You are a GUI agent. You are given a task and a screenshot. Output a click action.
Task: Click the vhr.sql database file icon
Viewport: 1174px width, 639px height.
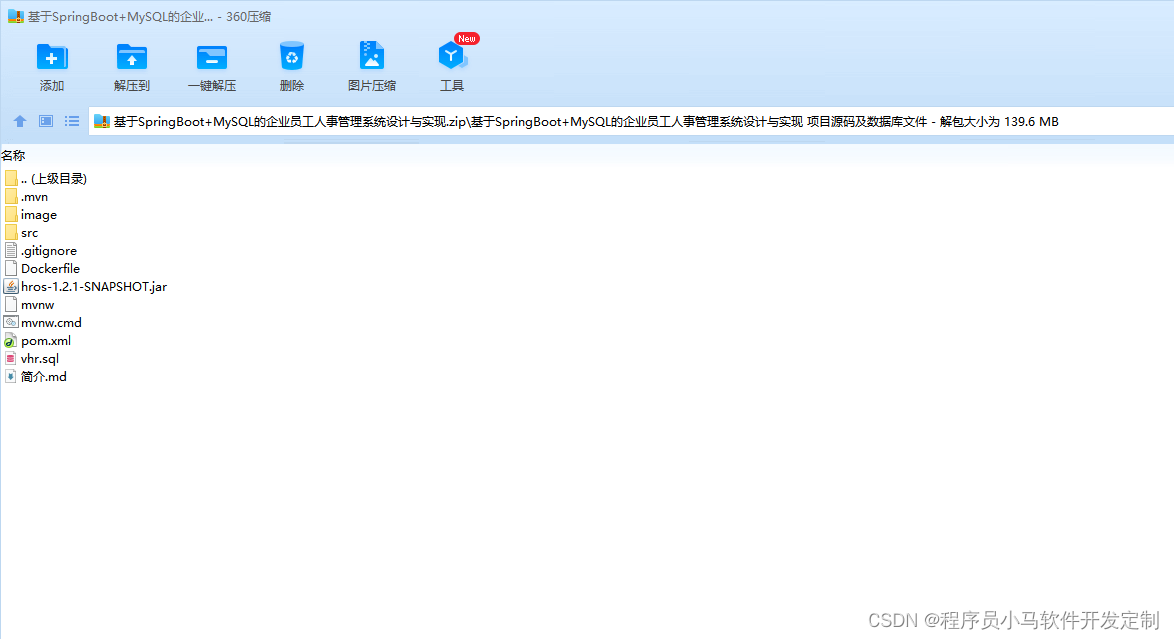click(x=10, y=358)
